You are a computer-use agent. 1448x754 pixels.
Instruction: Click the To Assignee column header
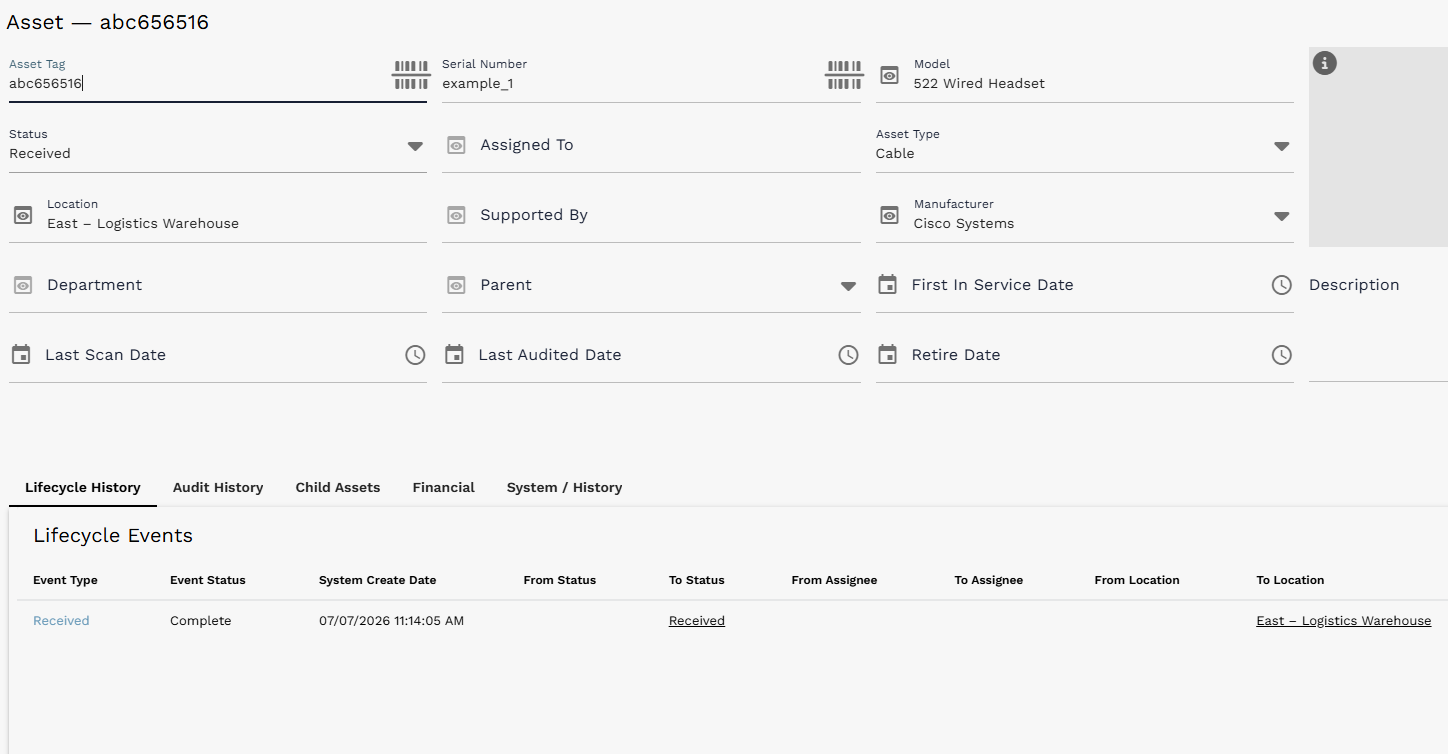[988, 580]
